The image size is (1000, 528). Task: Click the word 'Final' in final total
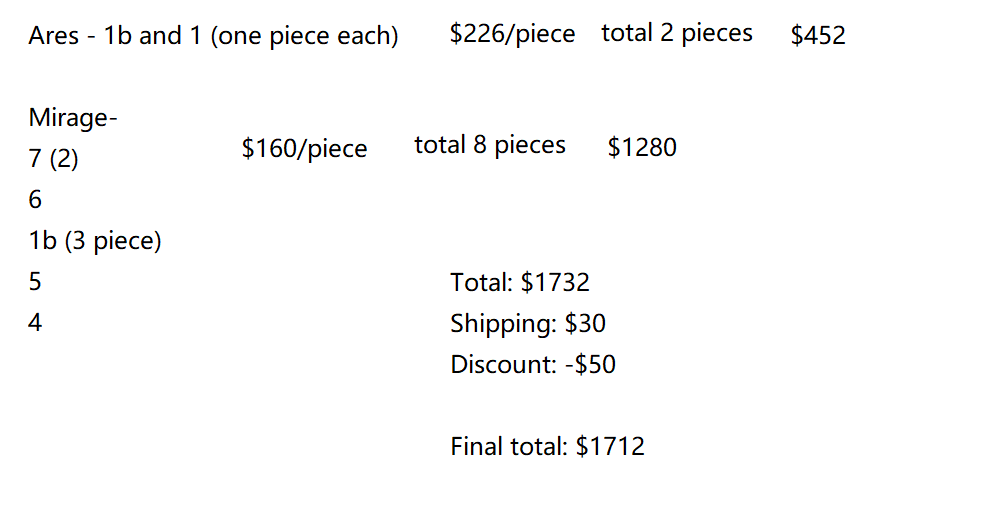(x=476, y=446)
